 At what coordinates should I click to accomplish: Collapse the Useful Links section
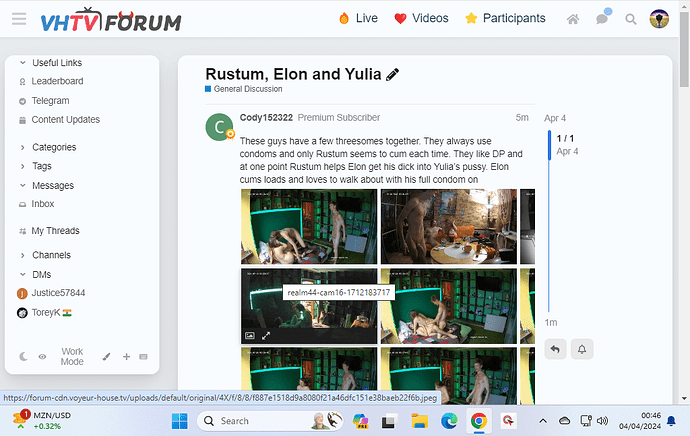pyautogui.click(x=23, y=63)
